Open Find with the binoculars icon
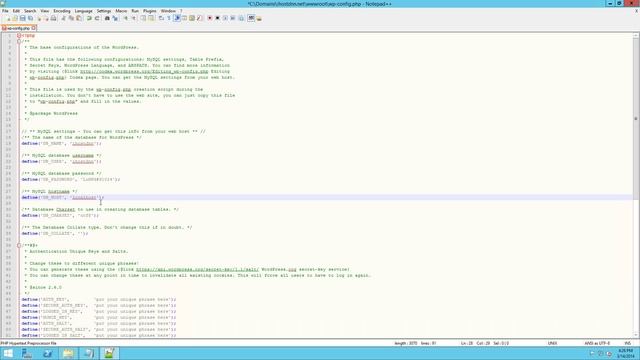 pyautogui.click(x=107, y=18)
